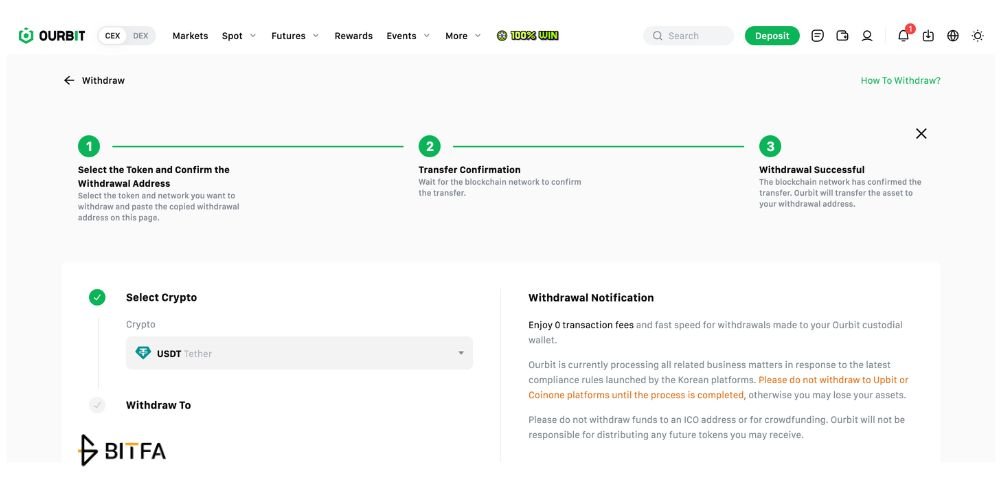
Task: Click the Withdraw To heading
Action: coord(158,405)
